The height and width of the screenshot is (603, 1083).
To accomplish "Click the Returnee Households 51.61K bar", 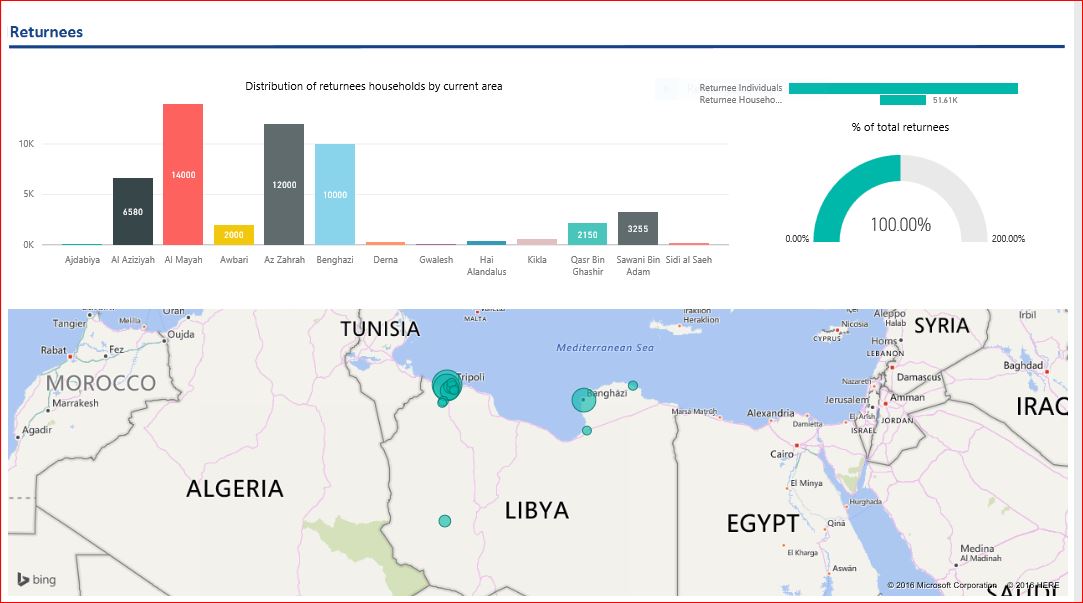I will click(903, 100).
